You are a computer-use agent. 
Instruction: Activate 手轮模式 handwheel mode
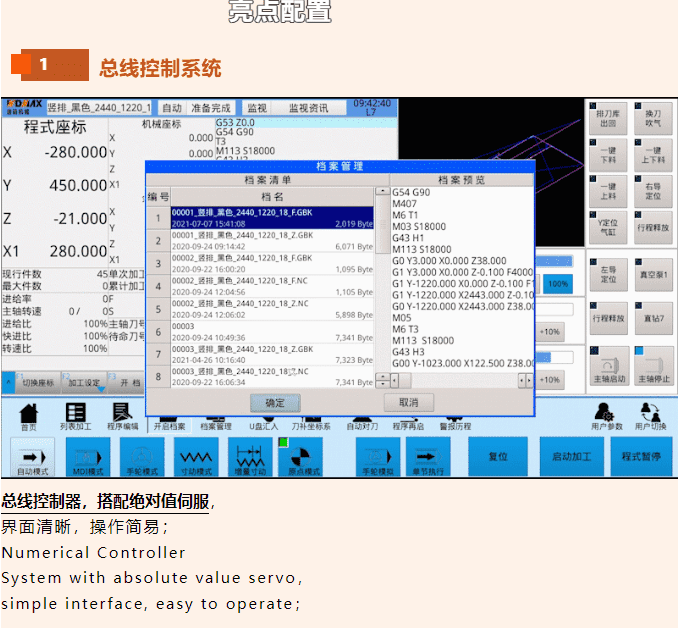pyautogui.click(x=142, y=457)
